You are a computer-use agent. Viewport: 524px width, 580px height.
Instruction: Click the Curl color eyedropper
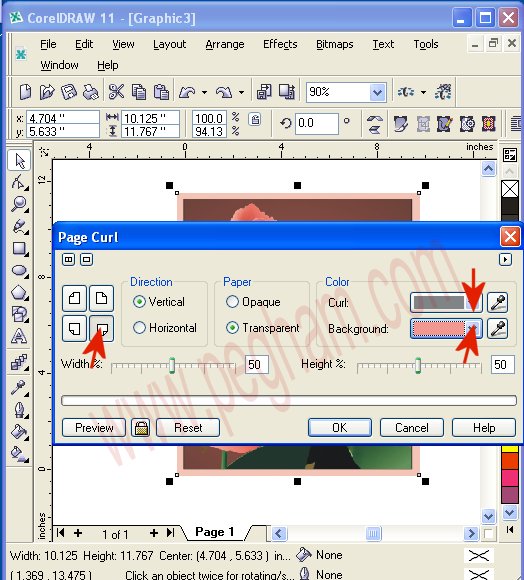[498, 302]
